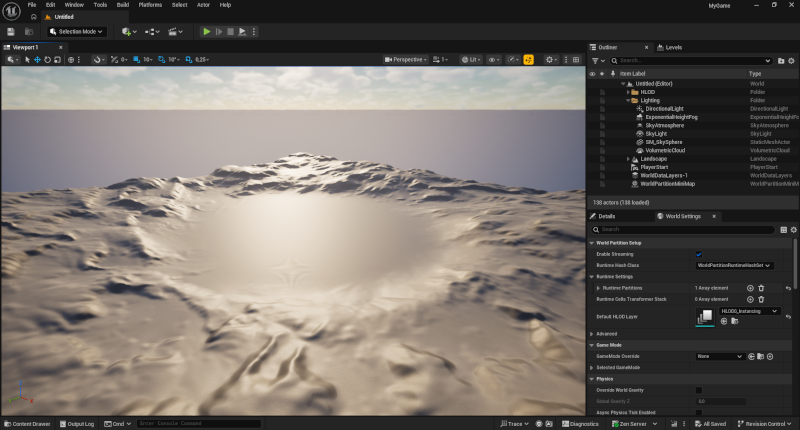
Task: Open the Content Drawer
Action: [x=26, y=424]
